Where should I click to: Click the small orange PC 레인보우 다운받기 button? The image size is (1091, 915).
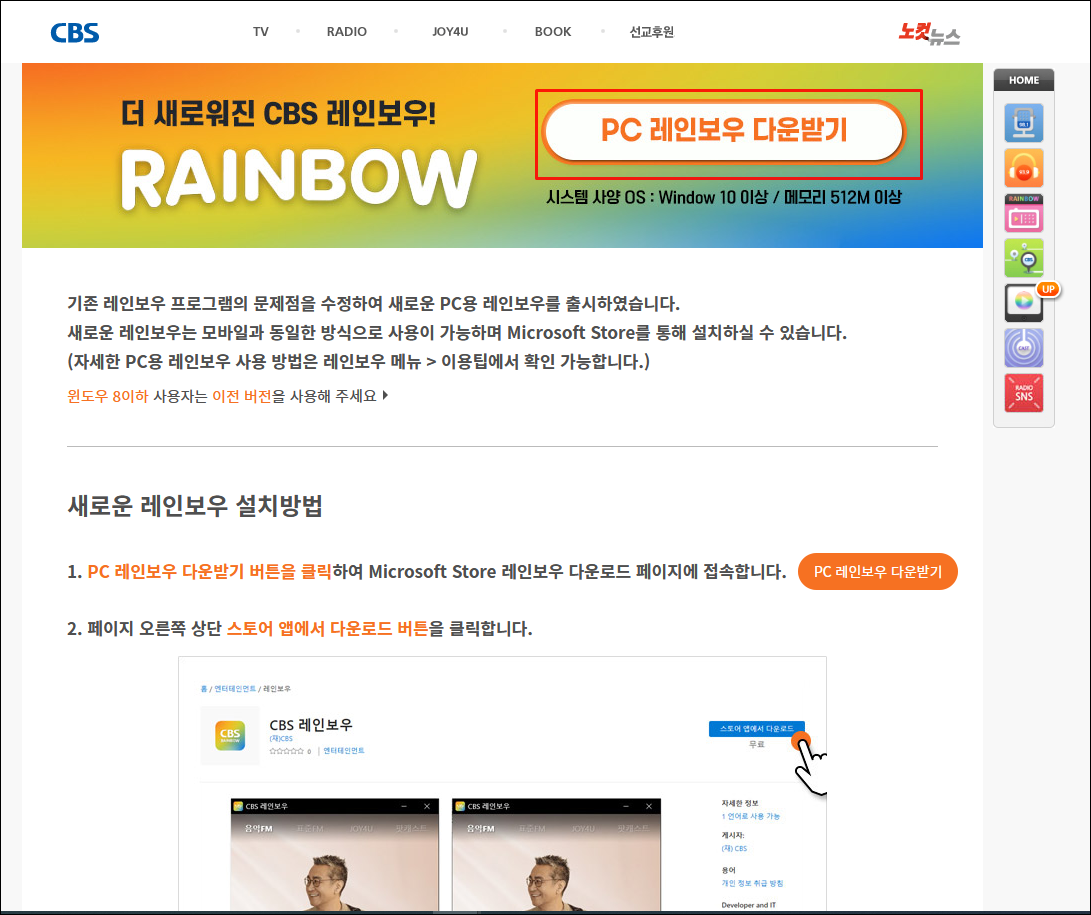(877, 572)
